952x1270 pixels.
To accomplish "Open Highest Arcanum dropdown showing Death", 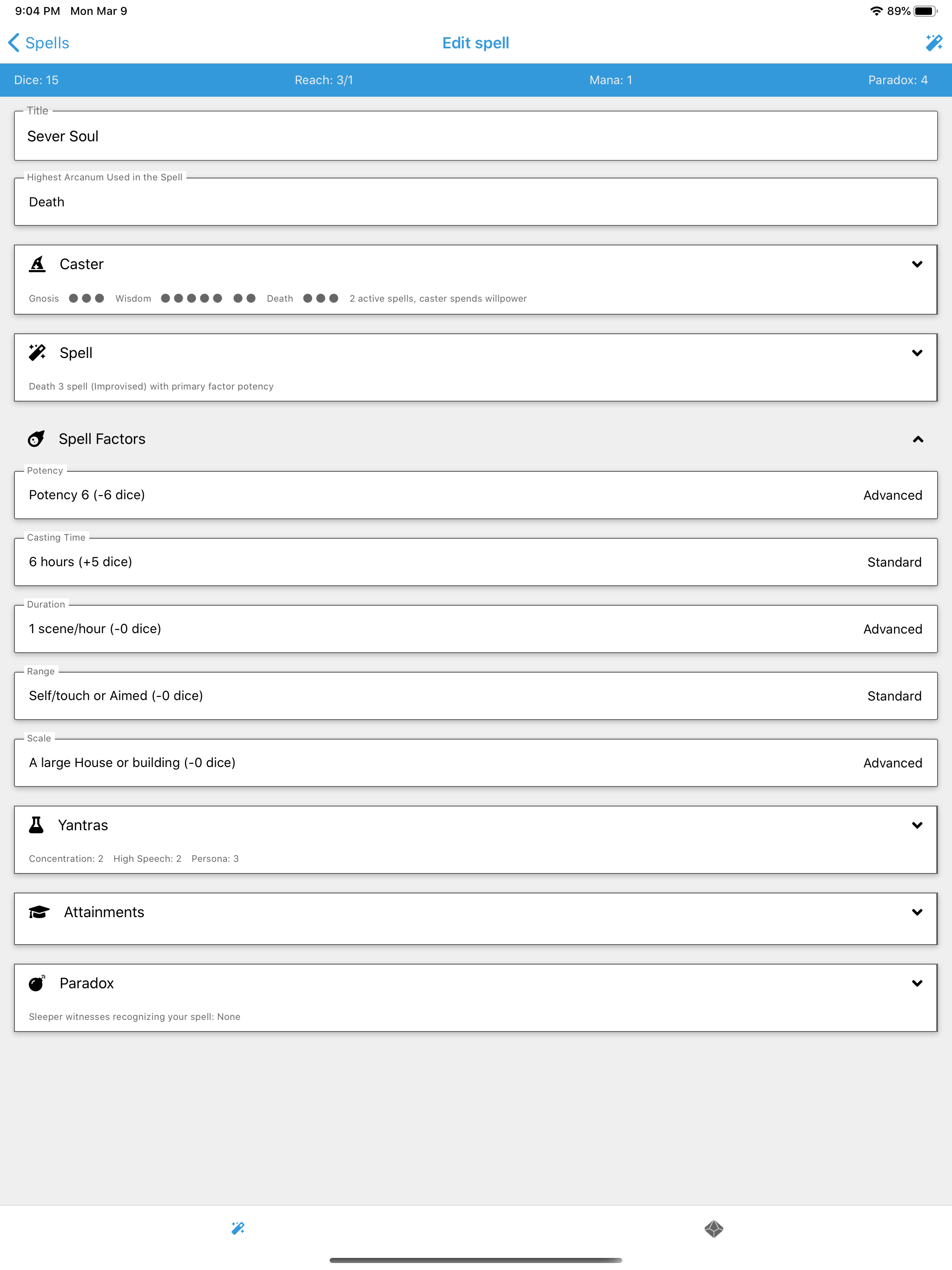I will (476, 202).
